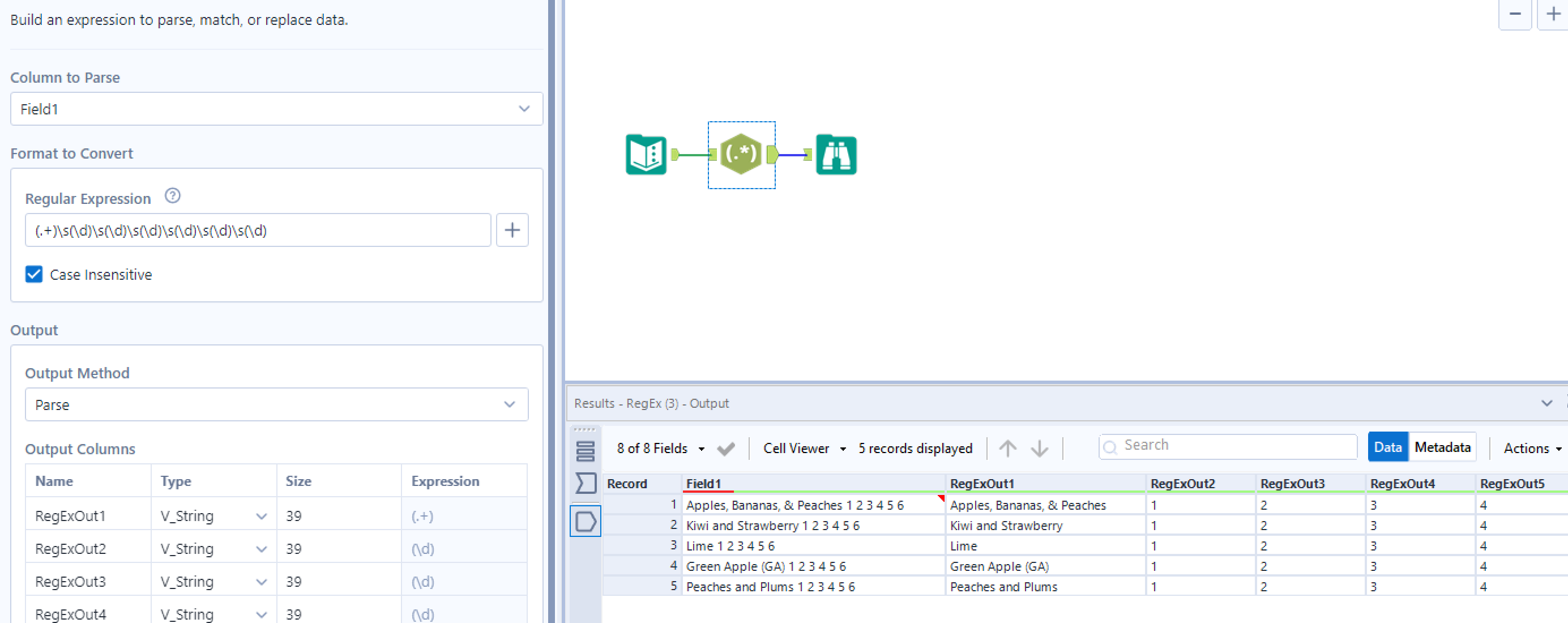Click the field selection checkmark in results

tap(725, 449)
